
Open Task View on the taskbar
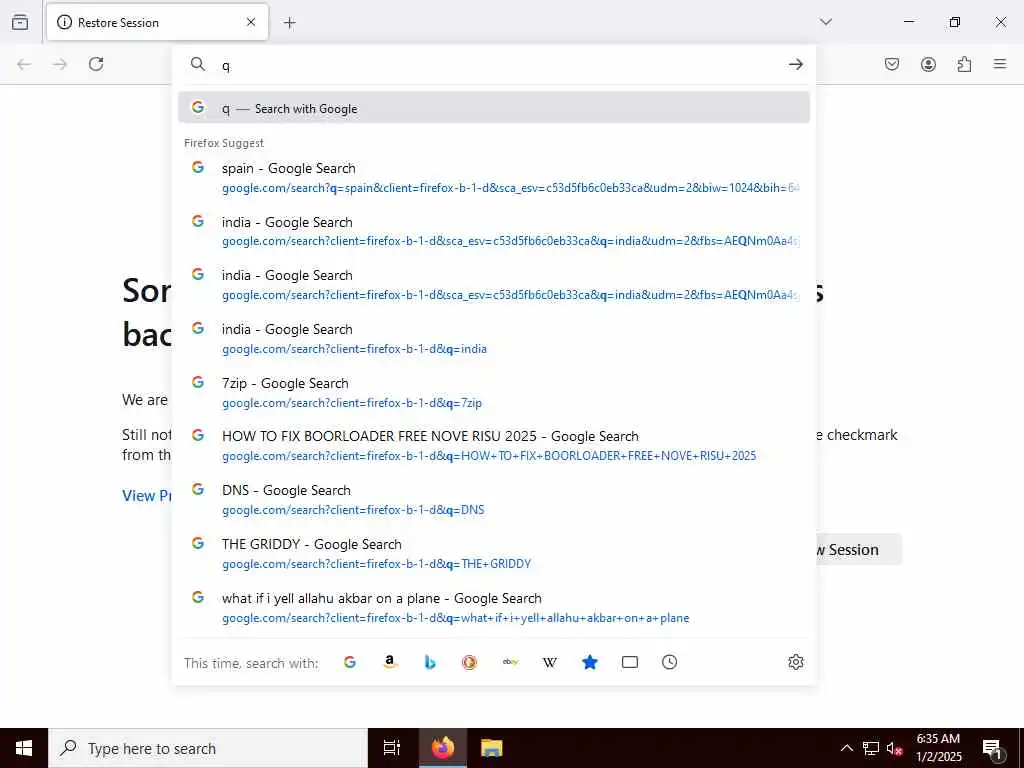(392, 748)
